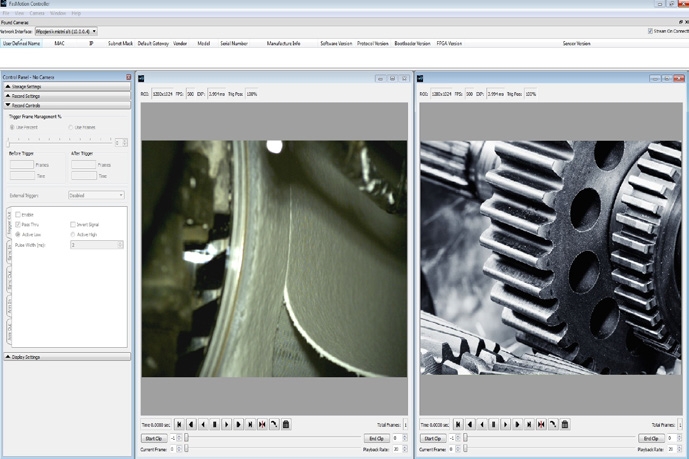Image resolution: width=689 pixels, height=459 pixels.
Task: Click curved arrow loop icon in left viewer
Action: click(274, 424)
